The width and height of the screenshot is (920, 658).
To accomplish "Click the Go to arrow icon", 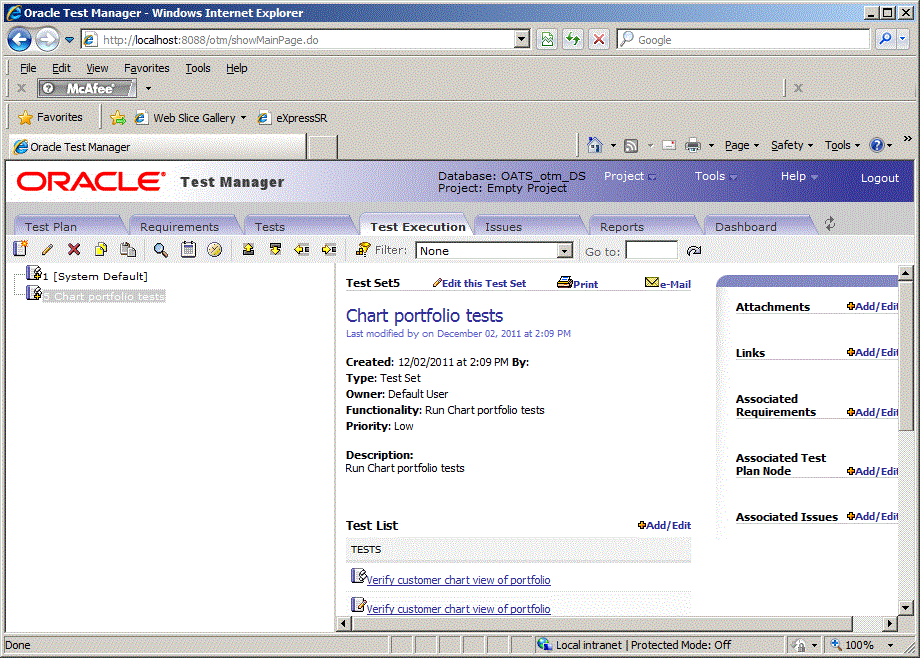I will [x=694, y=251].
